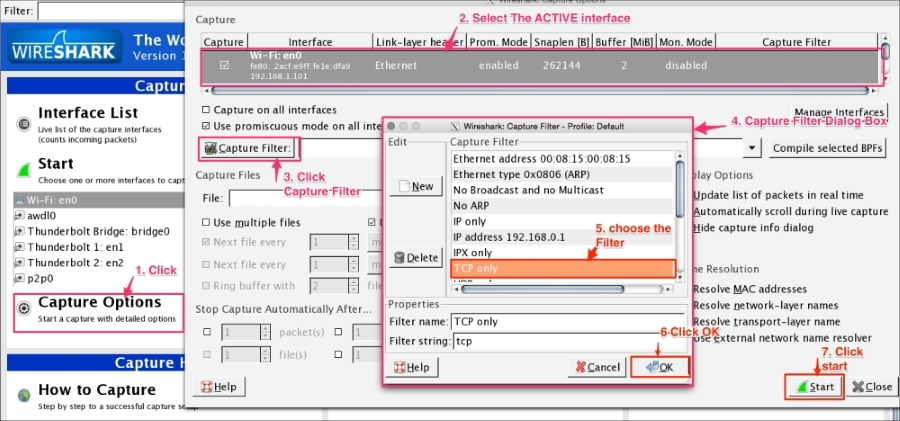The width and height of the screenshot is (900, 421).
Task: Click Help in Capture Options window
Action: (219, 387)
